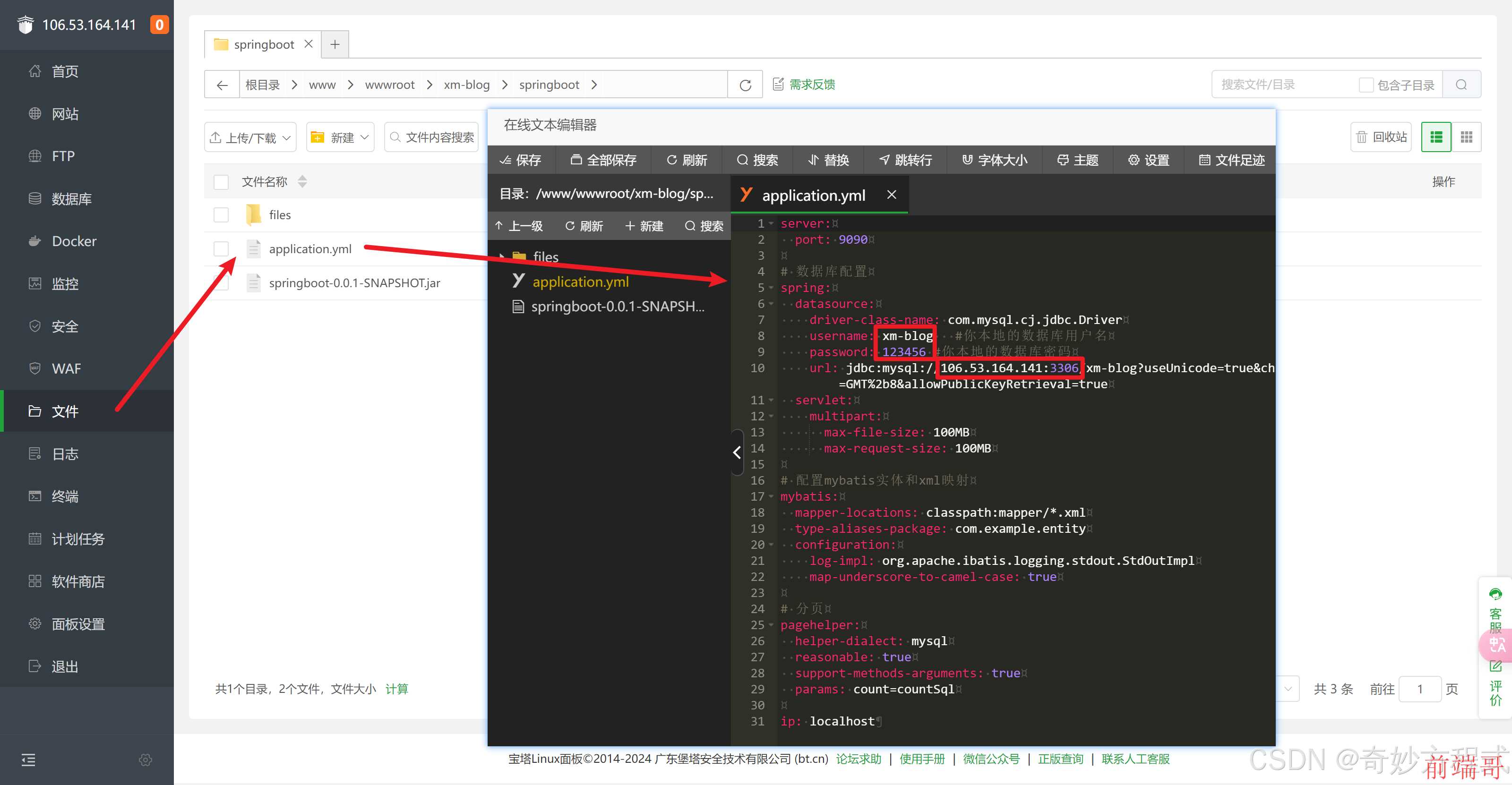Click the wwwroot breadcrumb
The image size is (1512, 785).
point(390,85)
